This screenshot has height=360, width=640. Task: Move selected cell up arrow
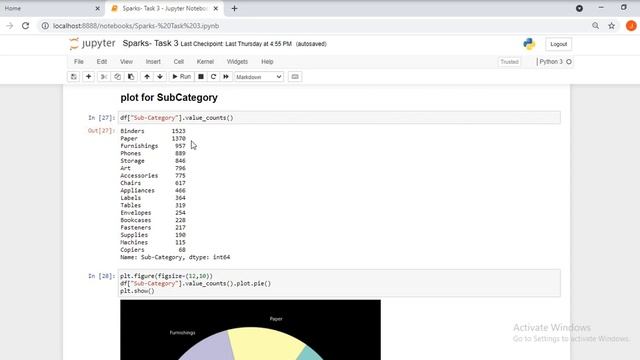coord(147,77)
